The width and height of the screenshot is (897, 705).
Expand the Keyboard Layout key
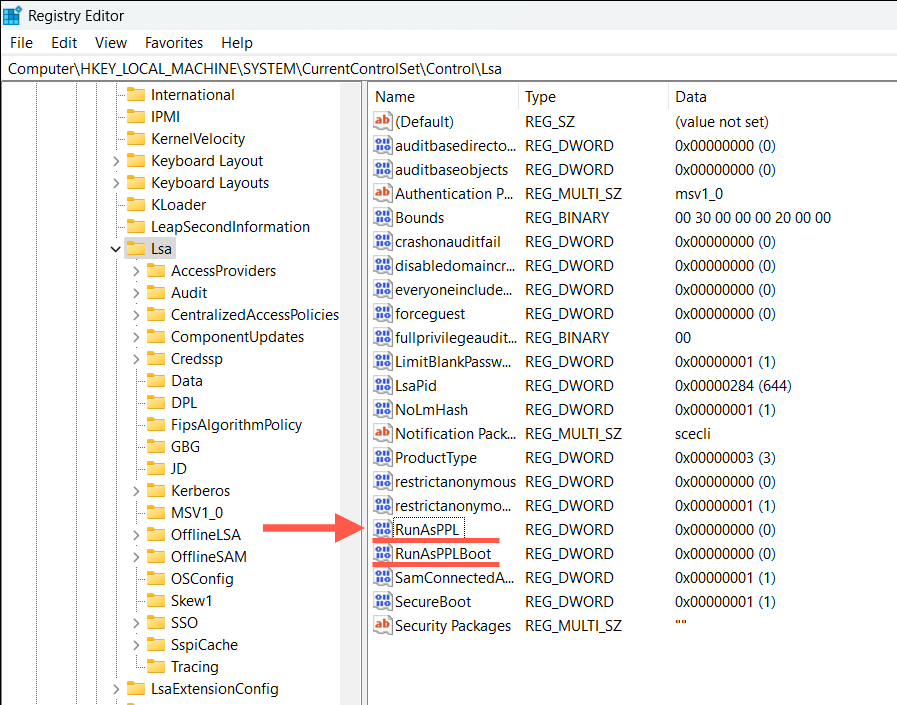coord(116,161)
